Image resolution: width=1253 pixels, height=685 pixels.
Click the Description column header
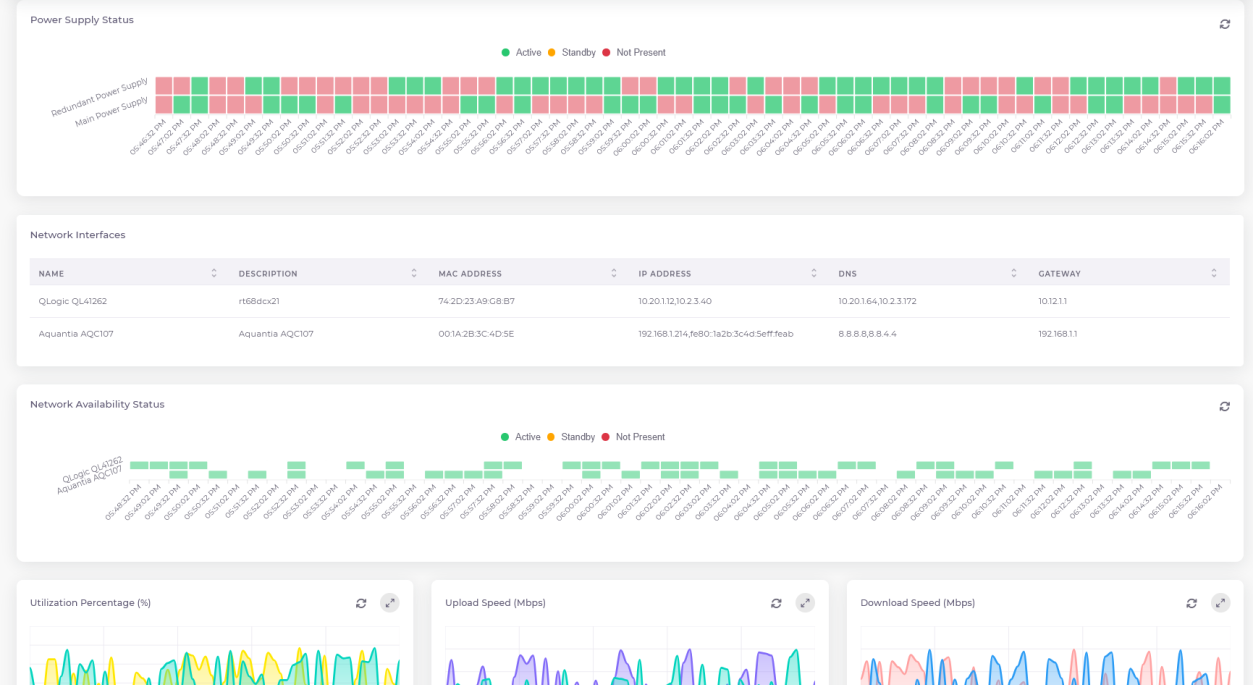pos(268,273)
